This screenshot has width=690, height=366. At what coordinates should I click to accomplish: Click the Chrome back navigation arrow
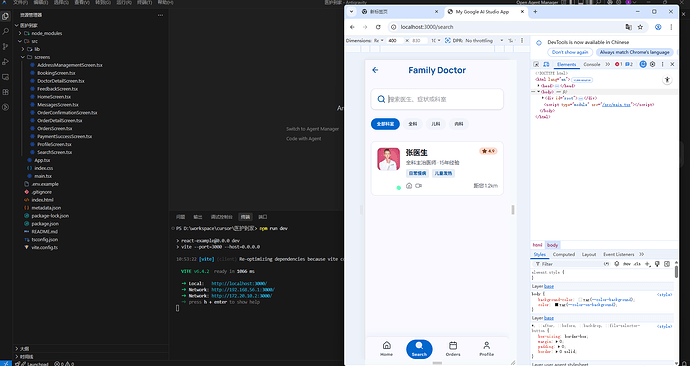coord(352,27)
